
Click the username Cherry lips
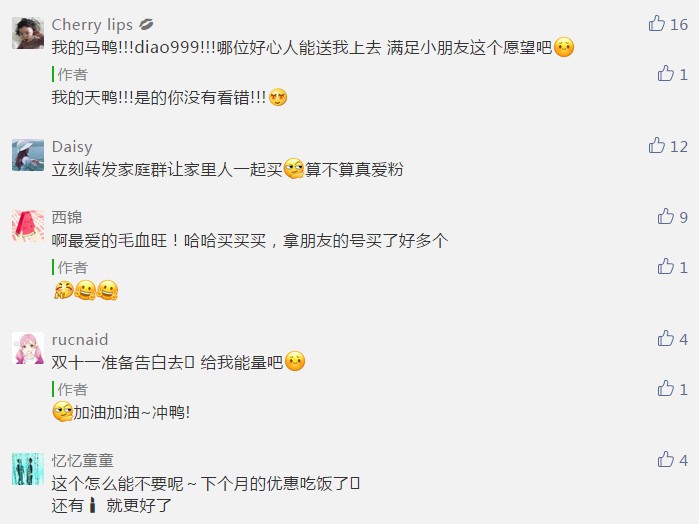click(x=92, y=25)
